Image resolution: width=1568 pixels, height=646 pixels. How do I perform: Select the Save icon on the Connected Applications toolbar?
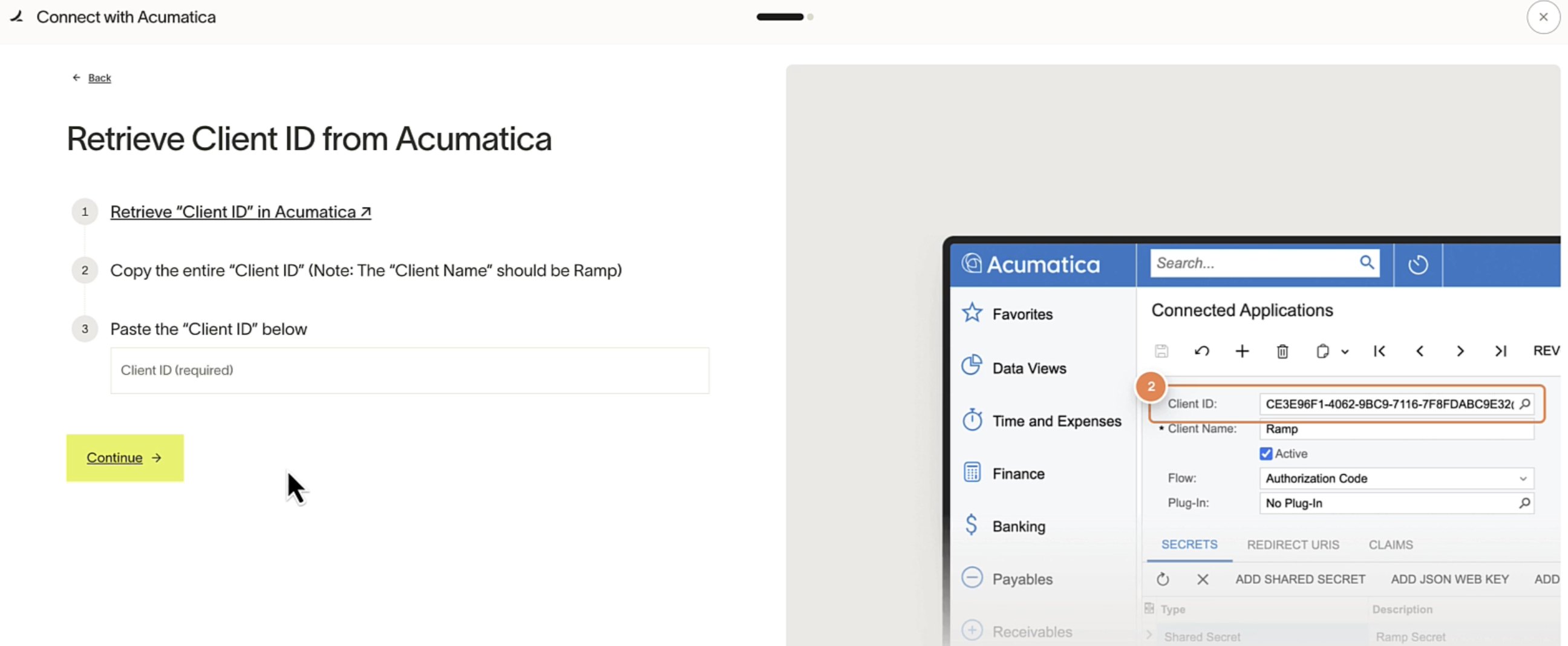tap(1162, 351)
